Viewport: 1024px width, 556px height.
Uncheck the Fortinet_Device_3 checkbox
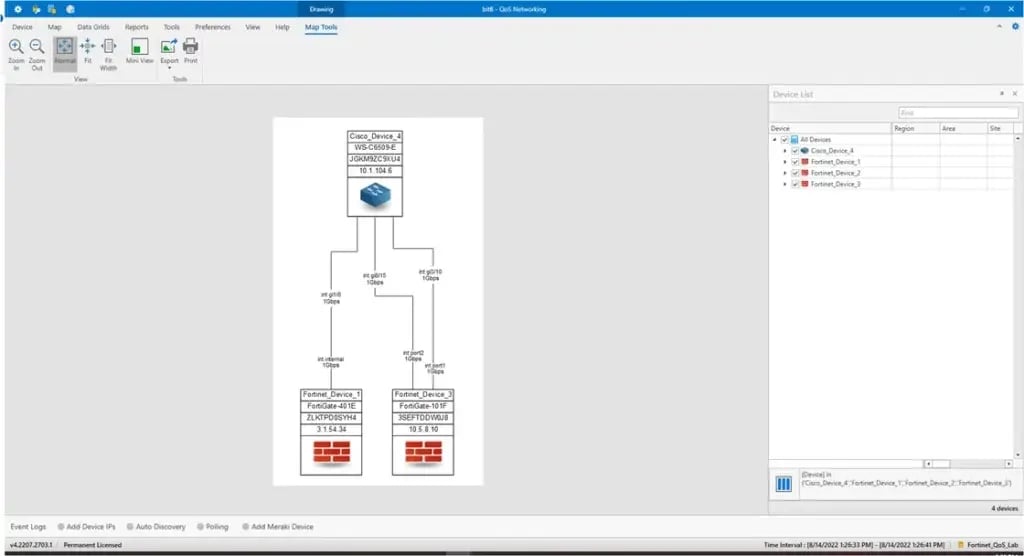point(795,184)
